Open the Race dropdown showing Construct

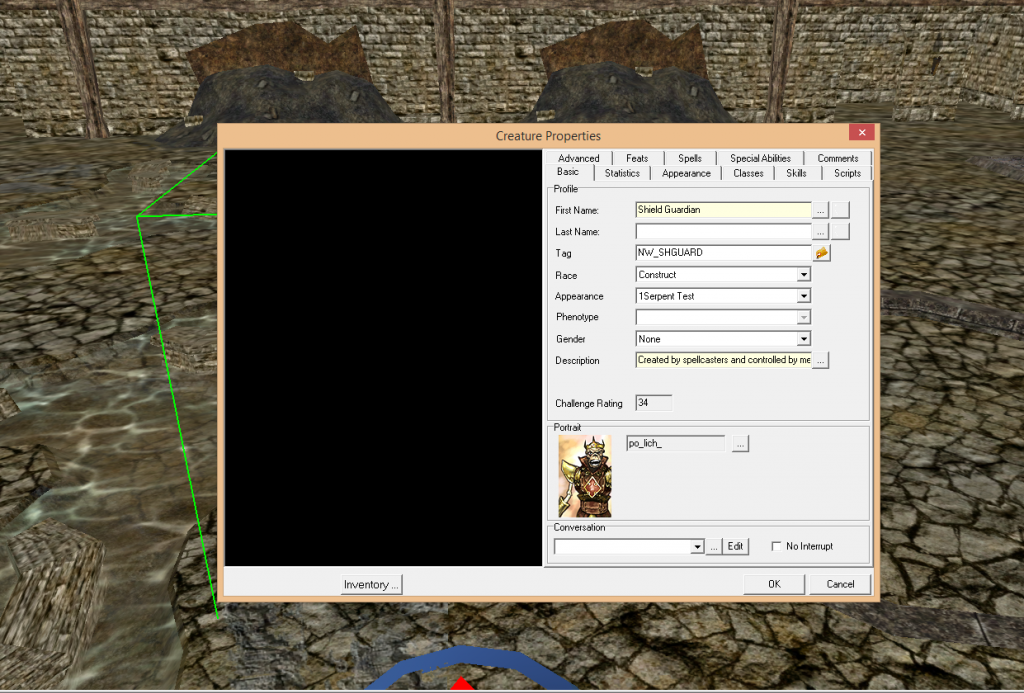(803, 274)
